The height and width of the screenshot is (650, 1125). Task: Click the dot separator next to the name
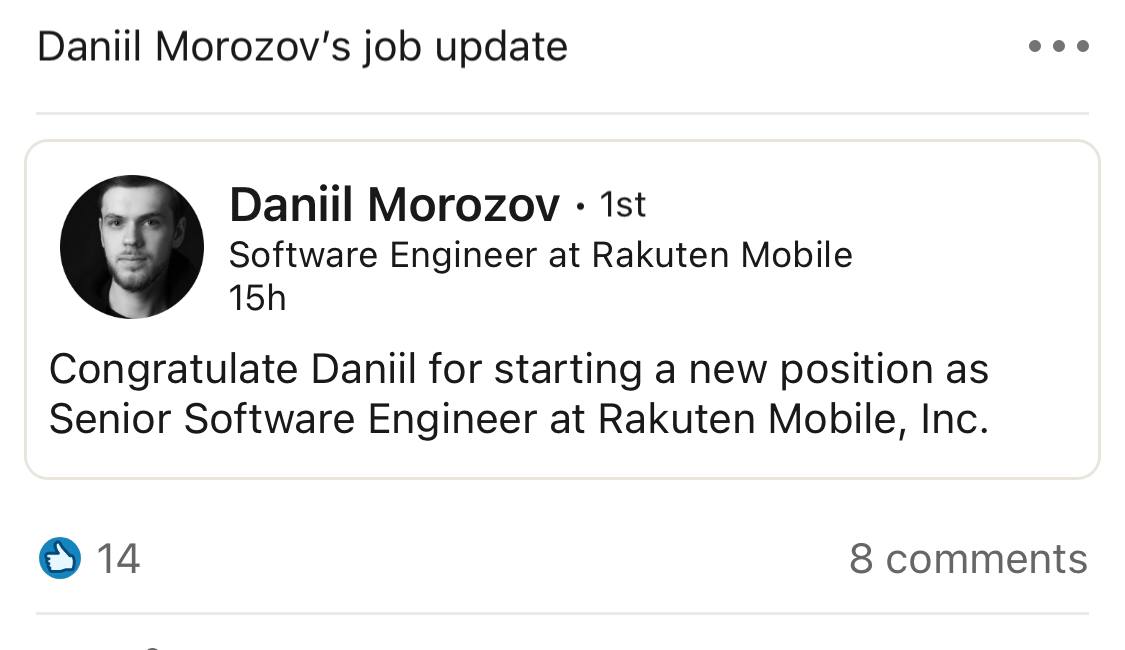click(x=580, y=207)
